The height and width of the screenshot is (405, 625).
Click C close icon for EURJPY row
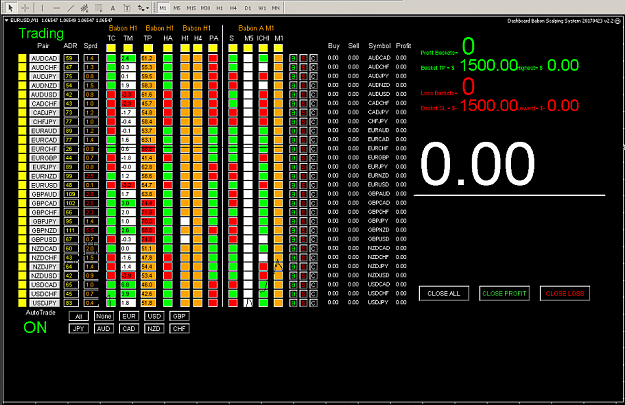[x=314, y=167]
